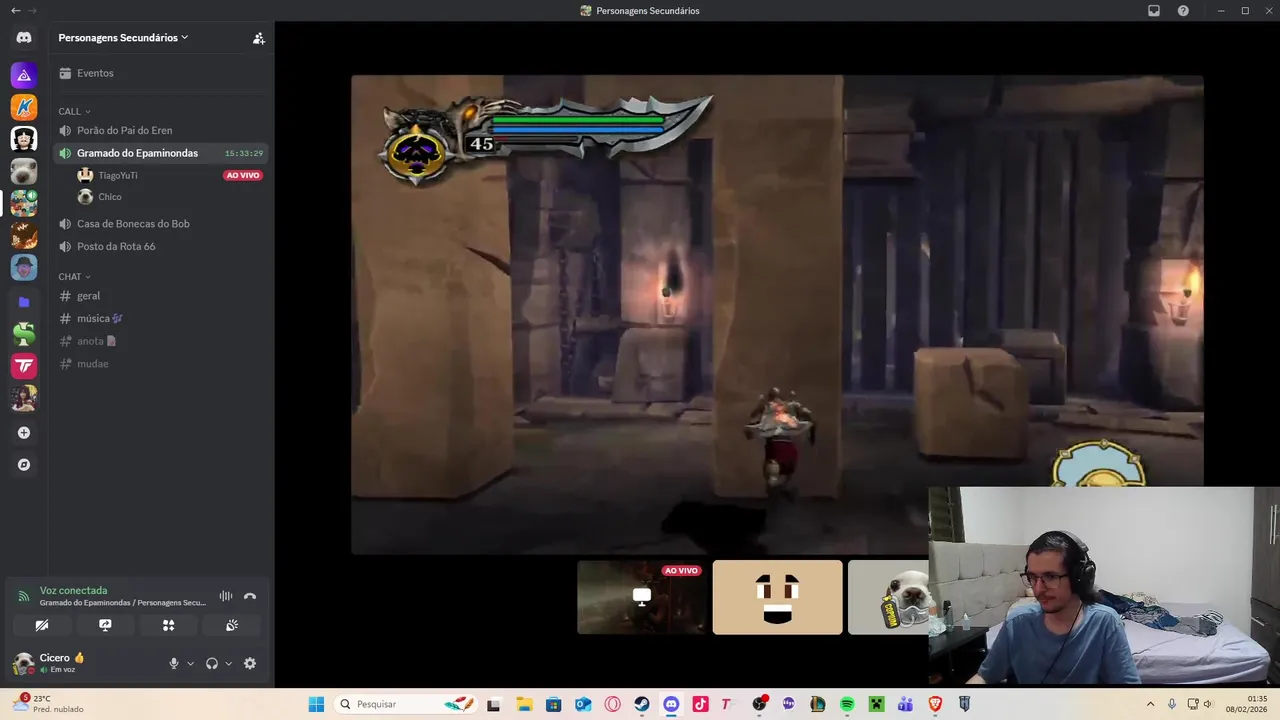Open Minecraft creeper icon in taskbar
This screenshot has height=720, width=1280.
coord(876,704)
